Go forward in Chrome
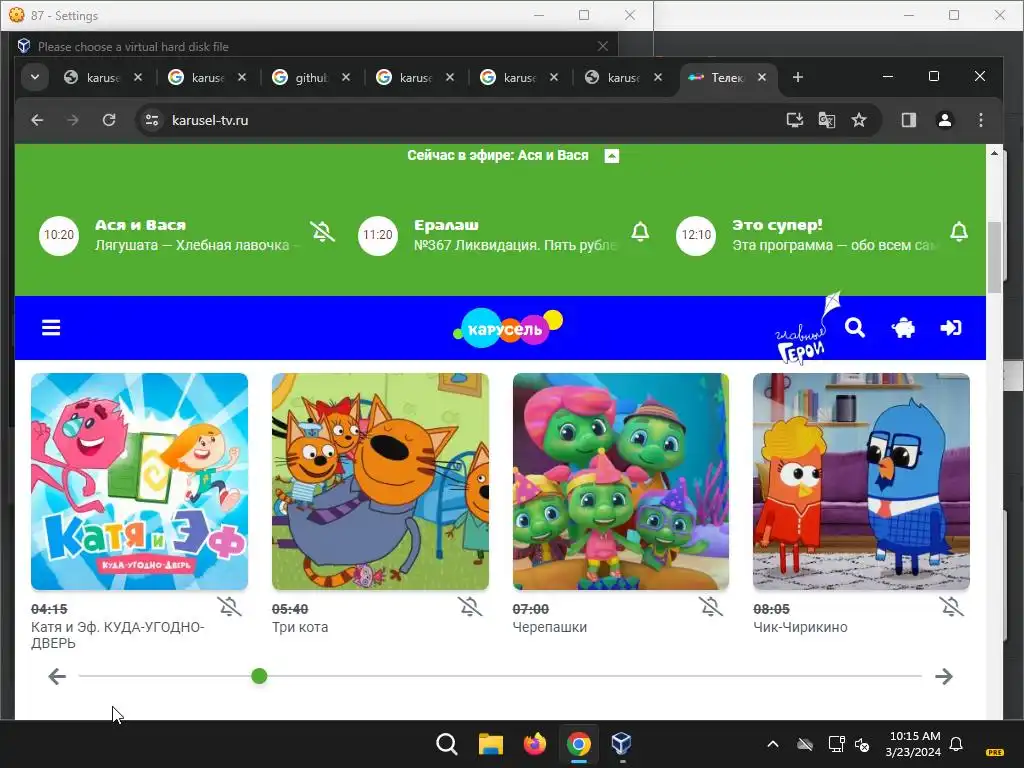This screenshot has width=1024, height=768. click(x=72, y=120)
